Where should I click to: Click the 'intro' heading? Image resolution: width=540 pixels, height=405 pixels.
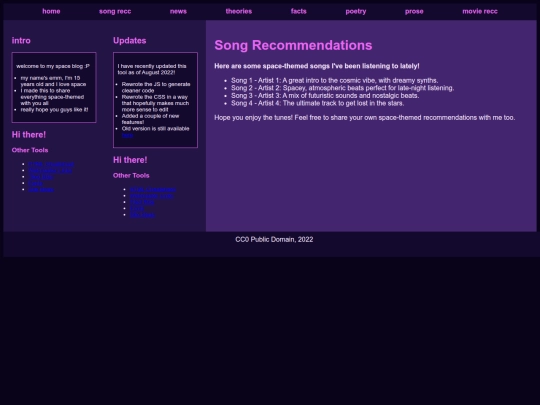[21, 41]
